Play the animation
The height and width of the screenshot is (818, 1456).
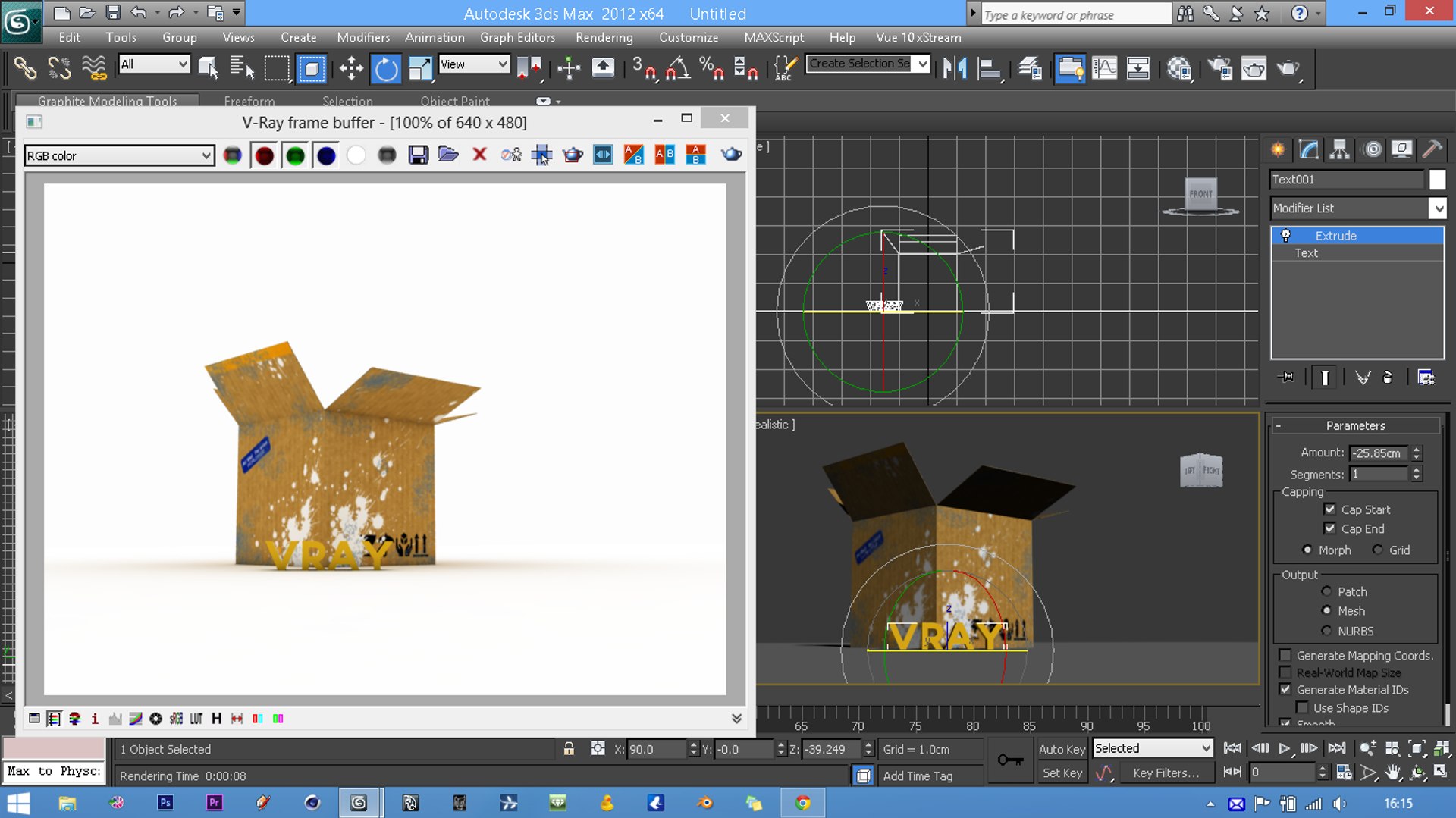point(1284,749)
